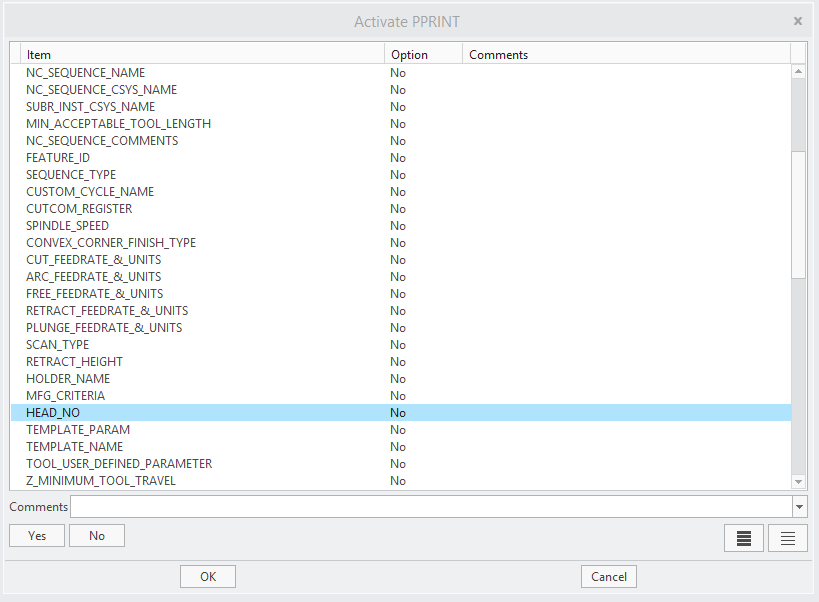Confirm settings with OK
819x602 pixels.
207,576
